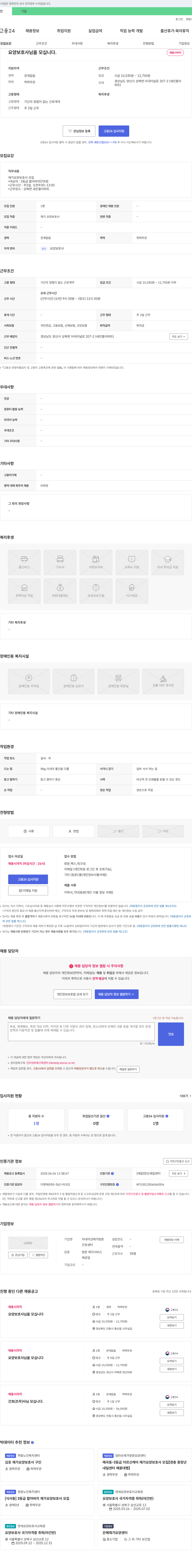Screen dimensions: 192x1568
Task: Click the warning icon in 채용 담당자 notice
Action: click(x=71, y=966)
